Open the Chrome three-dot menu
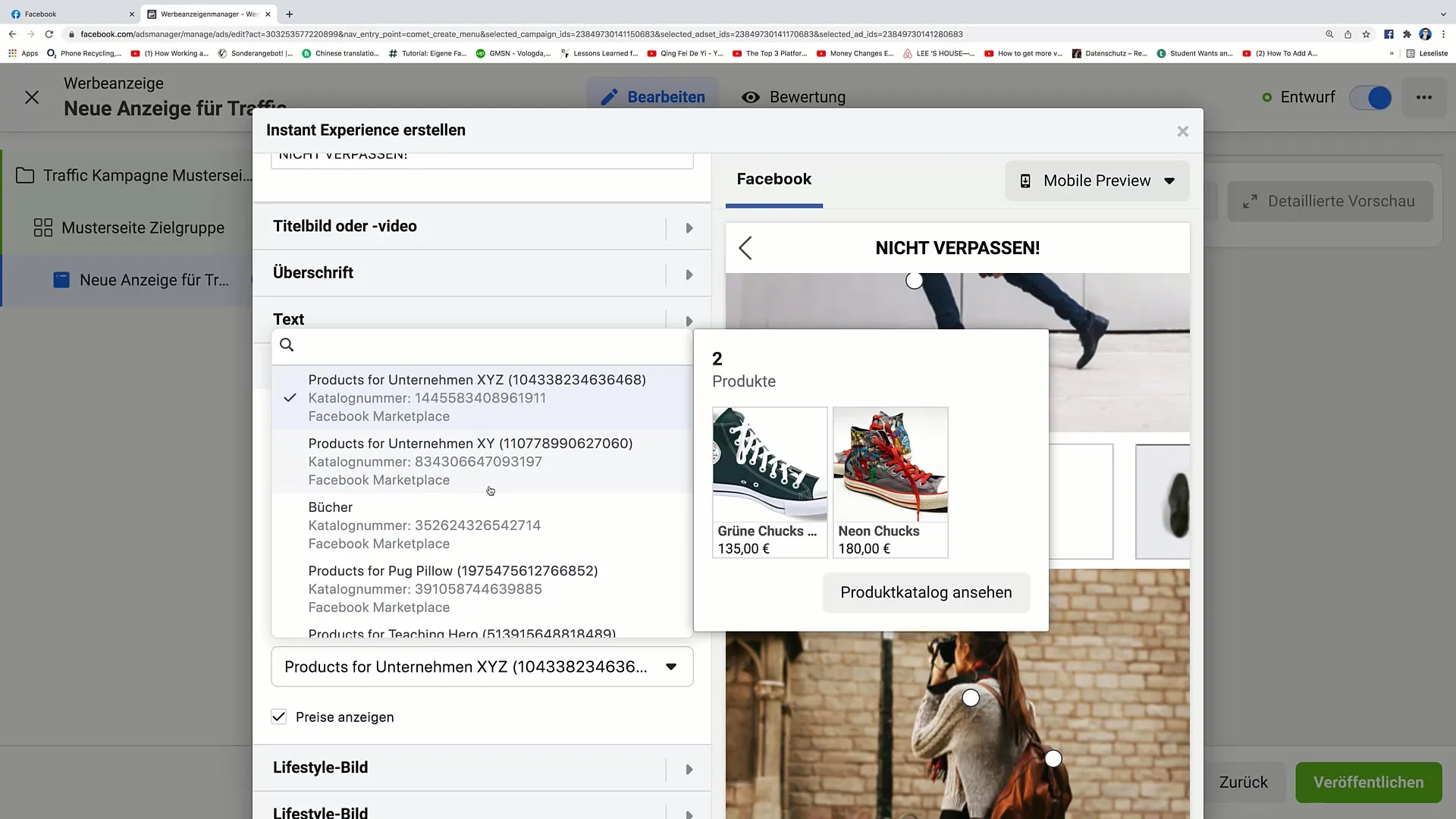The height and width of the screenshot is (819, 1456). point(1443,34)
